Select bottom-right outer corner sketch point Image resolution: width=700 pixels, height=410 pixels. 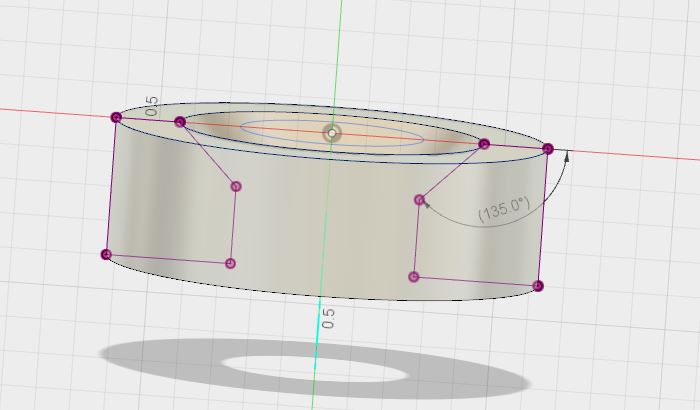(x=538, y=286)
